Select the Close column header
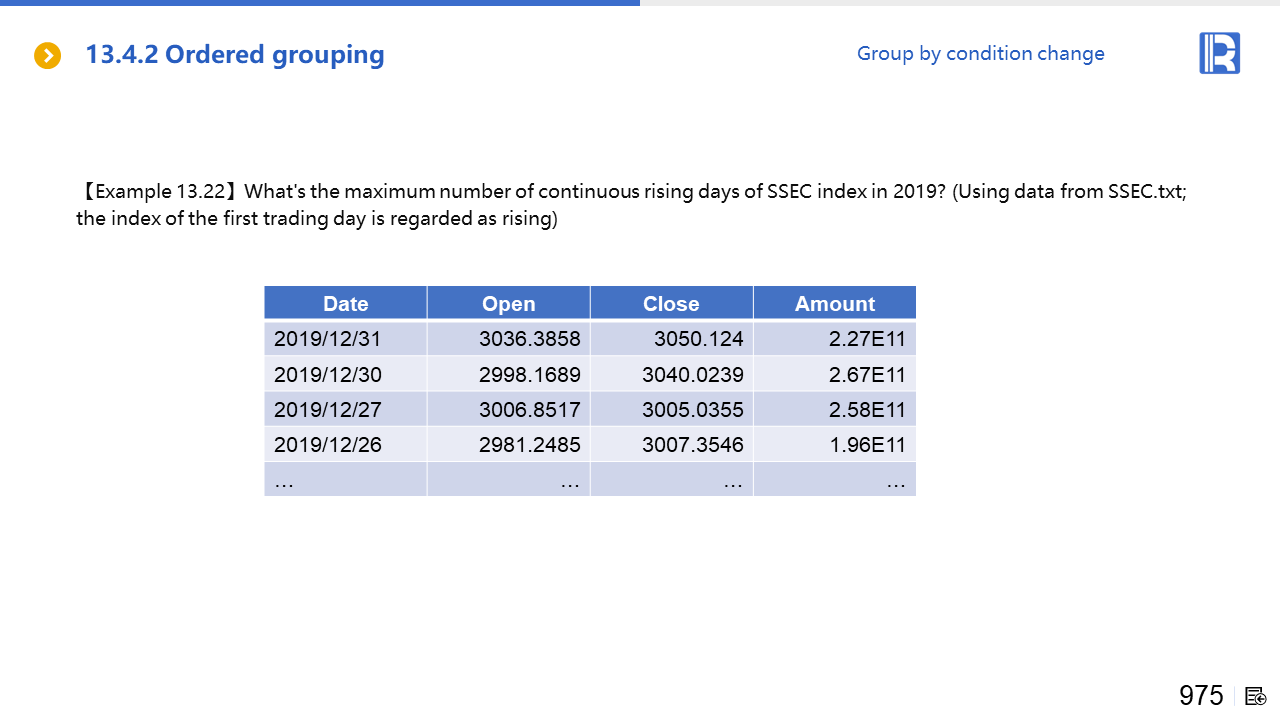Screen dimensions: 1280x720 point(671,304)
